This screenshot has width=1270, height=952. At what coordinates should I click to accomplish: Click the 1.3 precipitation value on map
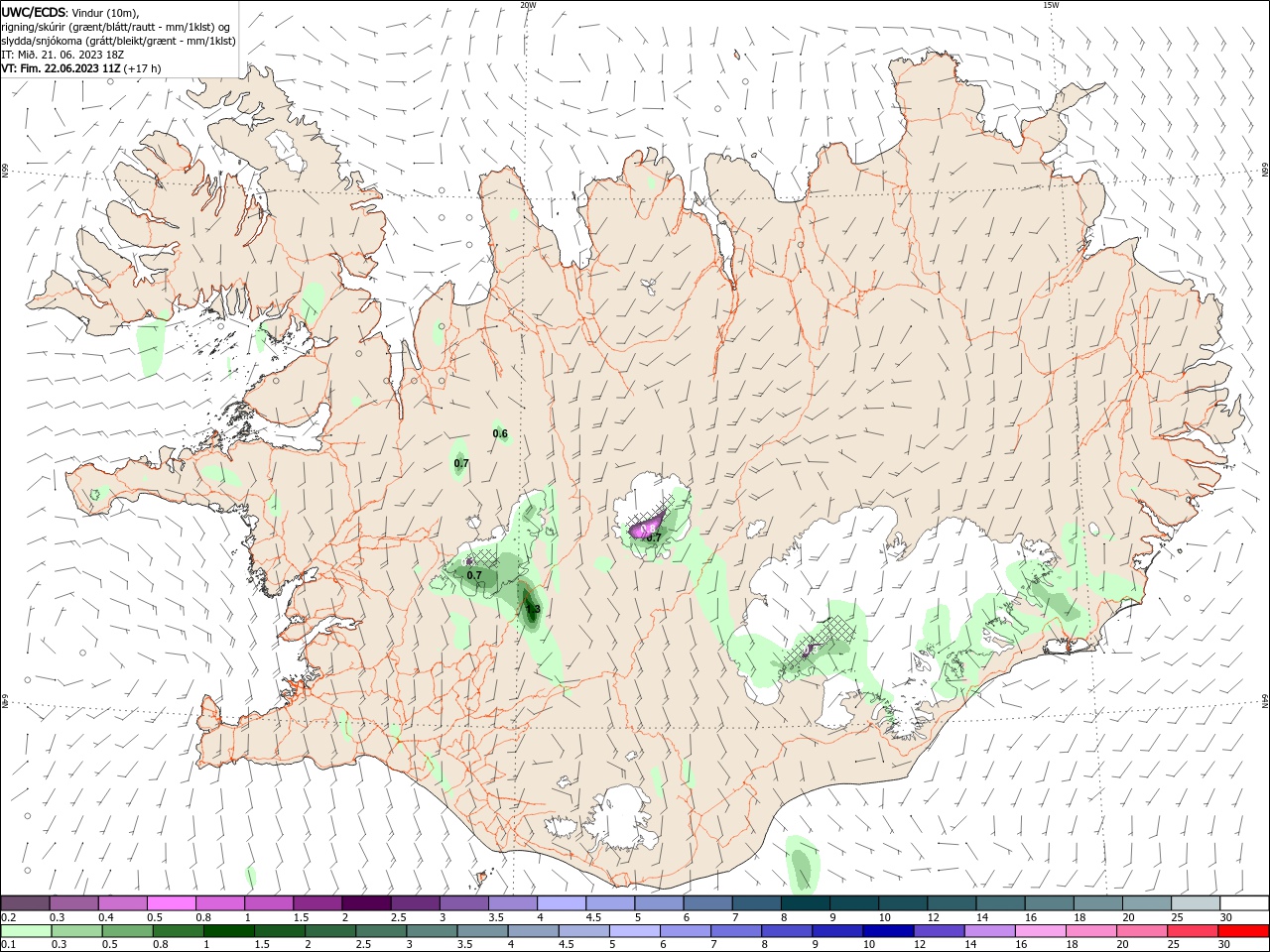click(533, 609)
